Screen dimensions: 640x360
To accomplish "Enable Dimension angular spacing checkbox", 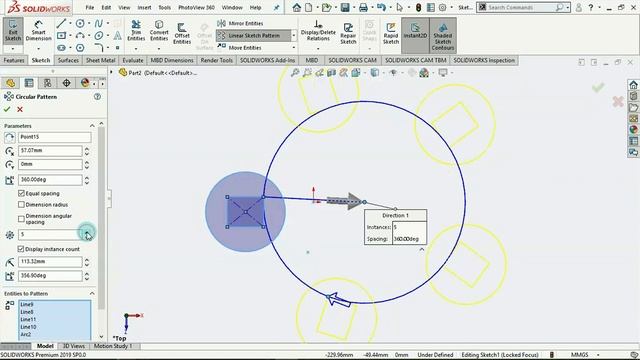I will pos(22,219).
